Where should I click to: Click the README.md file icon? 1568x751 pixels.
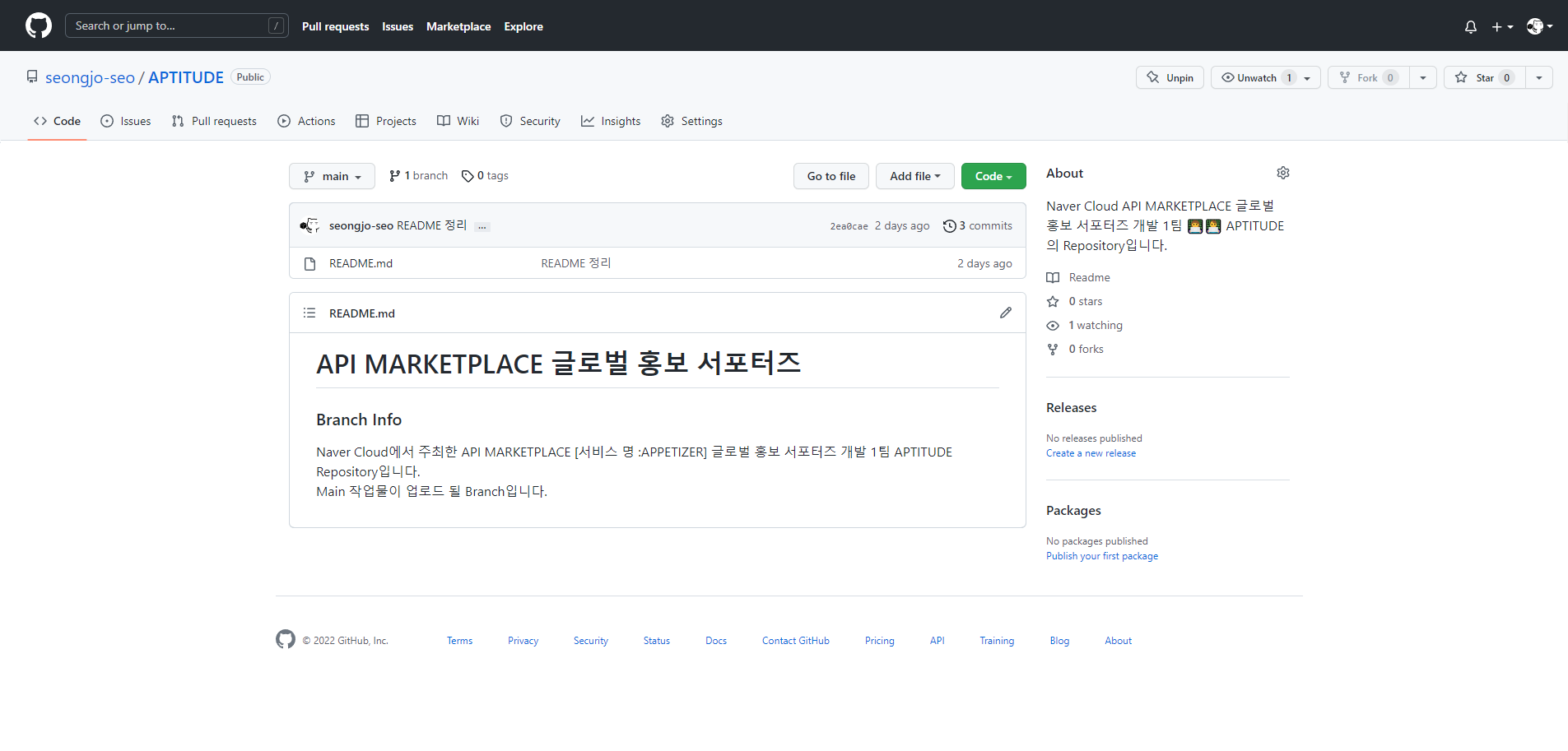(310, 264)
